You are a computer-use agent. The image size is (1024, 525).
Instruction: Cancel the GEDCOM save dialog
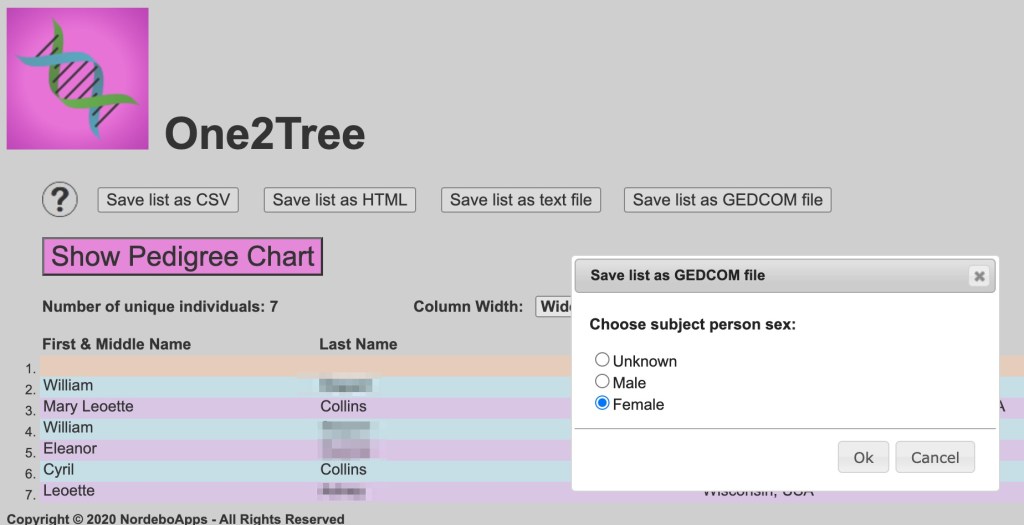click(934, 458)
